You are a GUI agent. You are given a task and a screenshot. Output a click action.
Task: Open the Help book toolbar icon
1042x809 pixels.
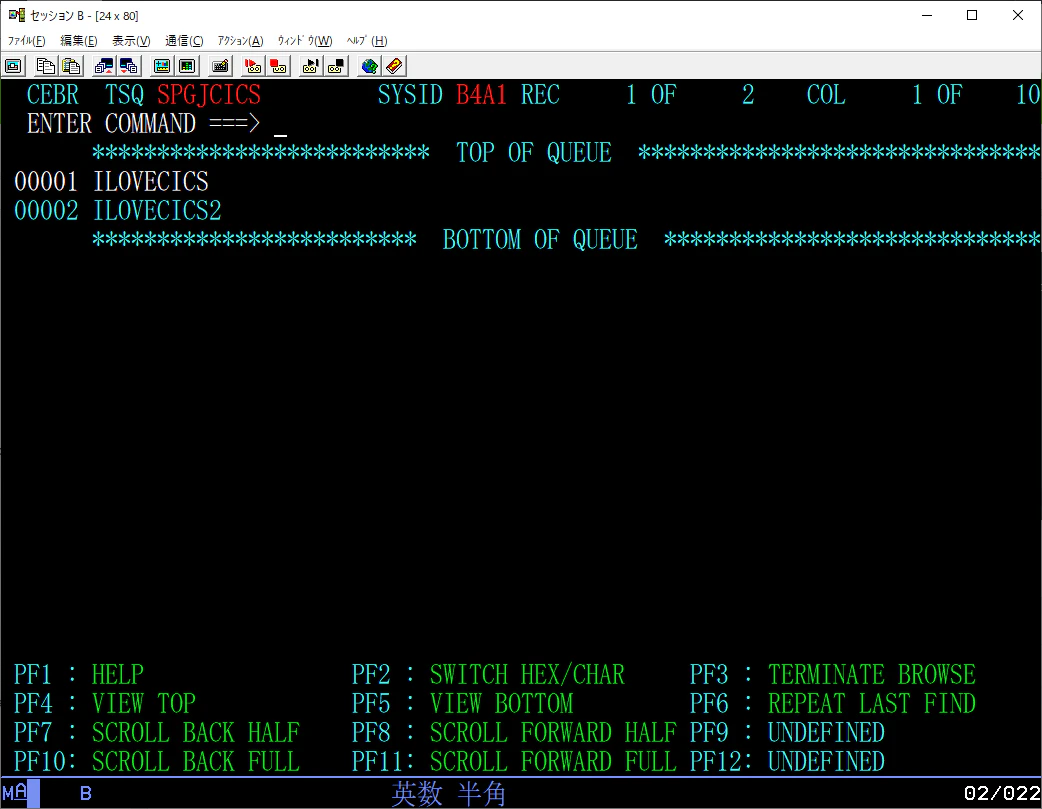[394, 66]
